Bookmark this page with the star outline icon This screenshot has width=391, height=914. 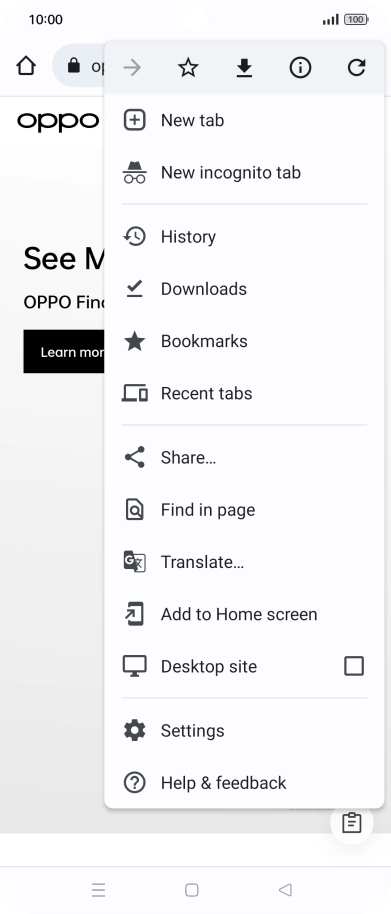[x=188, y=68]
